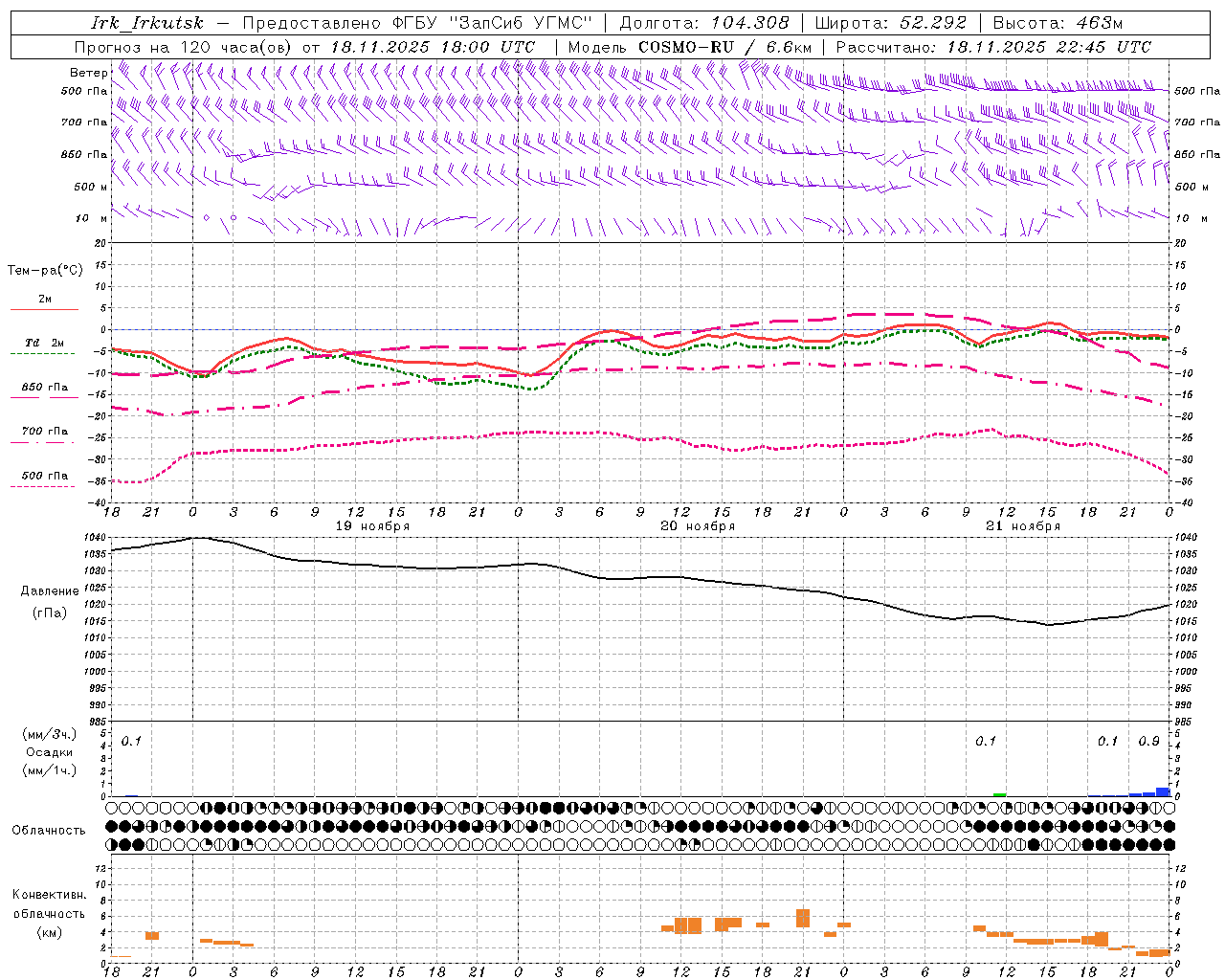Screen dimensions: 1225x980
Task: Click the 'Долгота: 104.308' header field
Action: [704, 23]
